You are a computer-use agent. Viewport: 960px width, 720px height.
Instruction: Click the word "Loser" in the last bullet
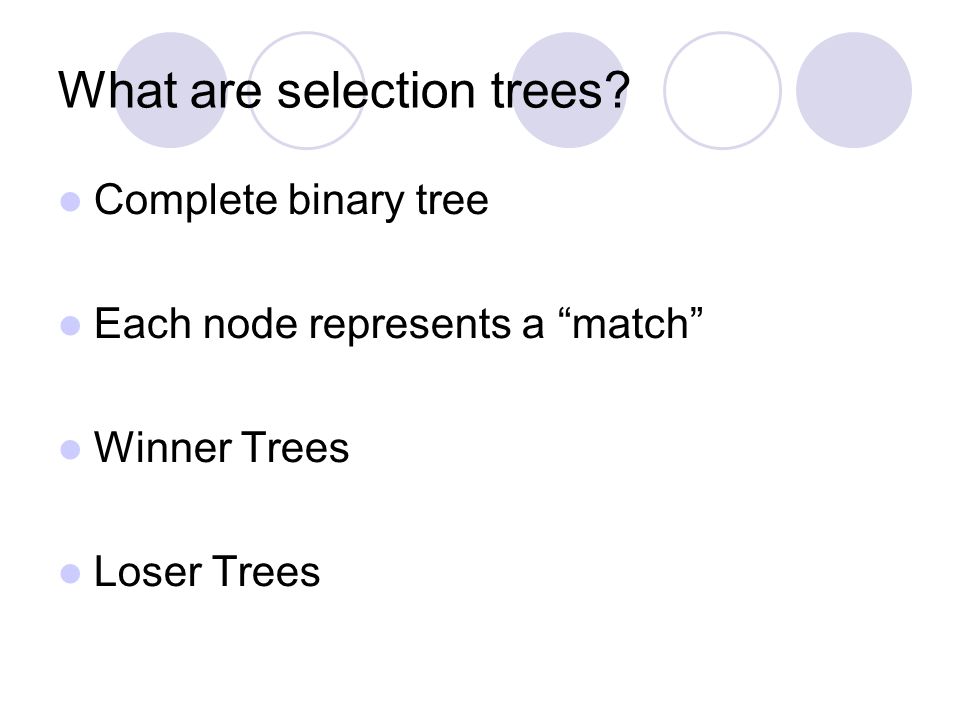148,571
